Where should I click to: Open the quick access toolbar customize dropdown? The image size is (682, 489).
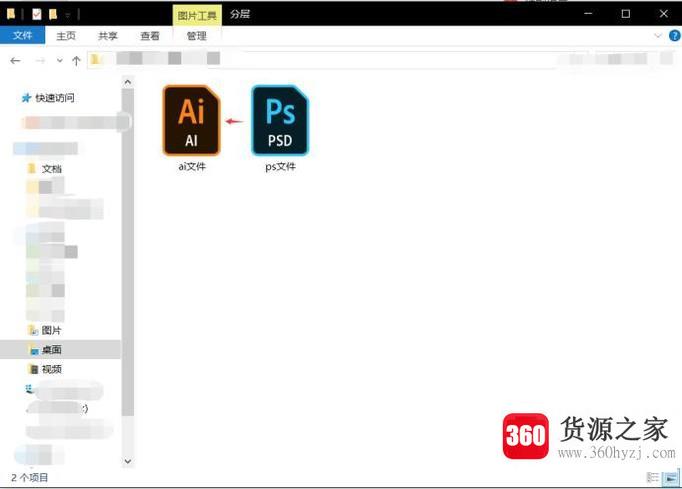pyautogui.click(x=68, y=15)
